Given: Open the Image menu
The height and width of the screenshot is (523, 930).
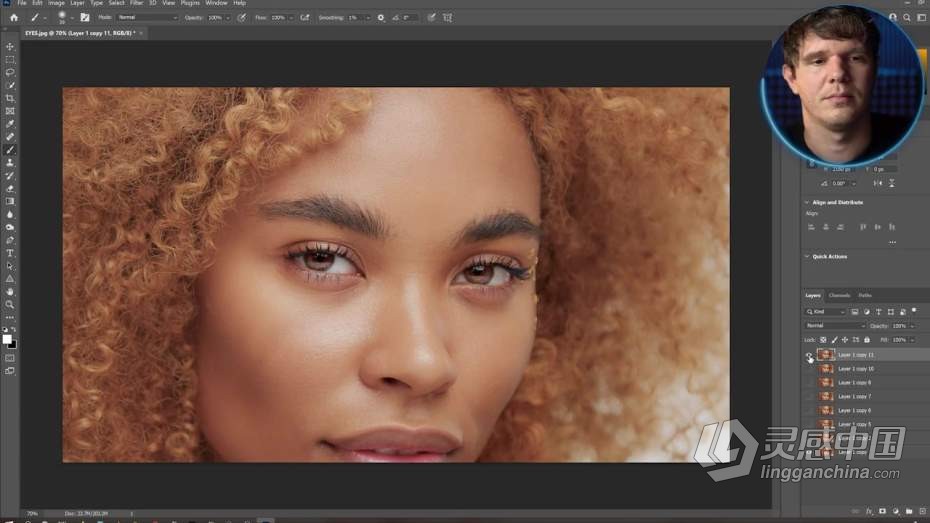Looking at the screenshot, I should click(x=56, y=3).
